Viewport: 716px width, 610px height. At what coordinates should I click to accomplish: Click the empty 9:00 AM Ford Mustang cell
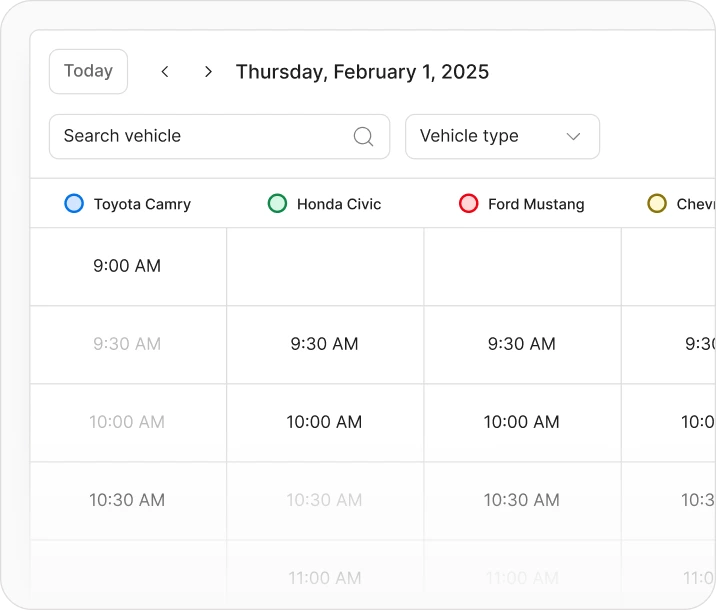tap(522, 267)
